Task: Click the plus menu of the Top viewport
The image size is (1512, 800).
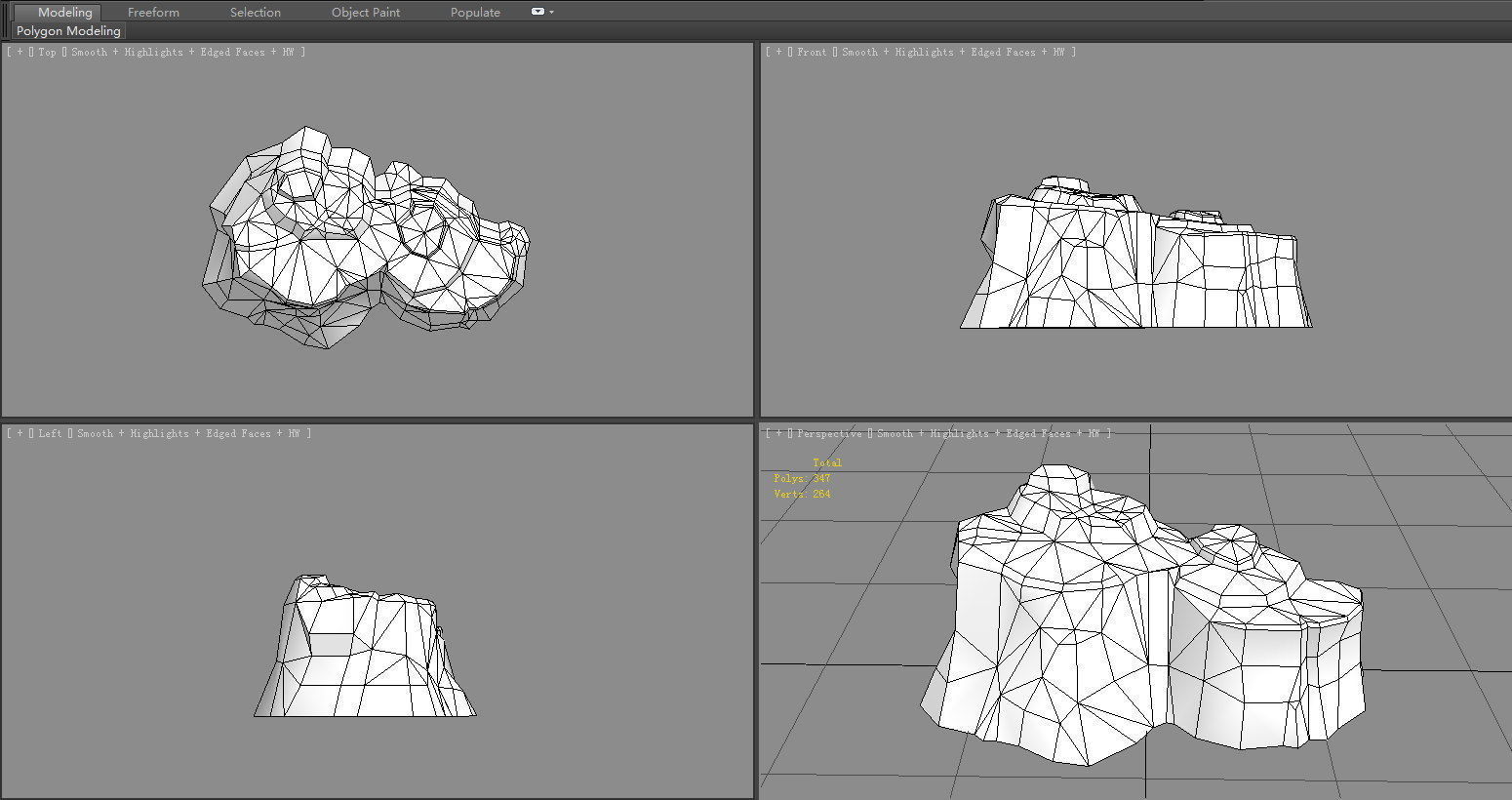Action: 20,52
